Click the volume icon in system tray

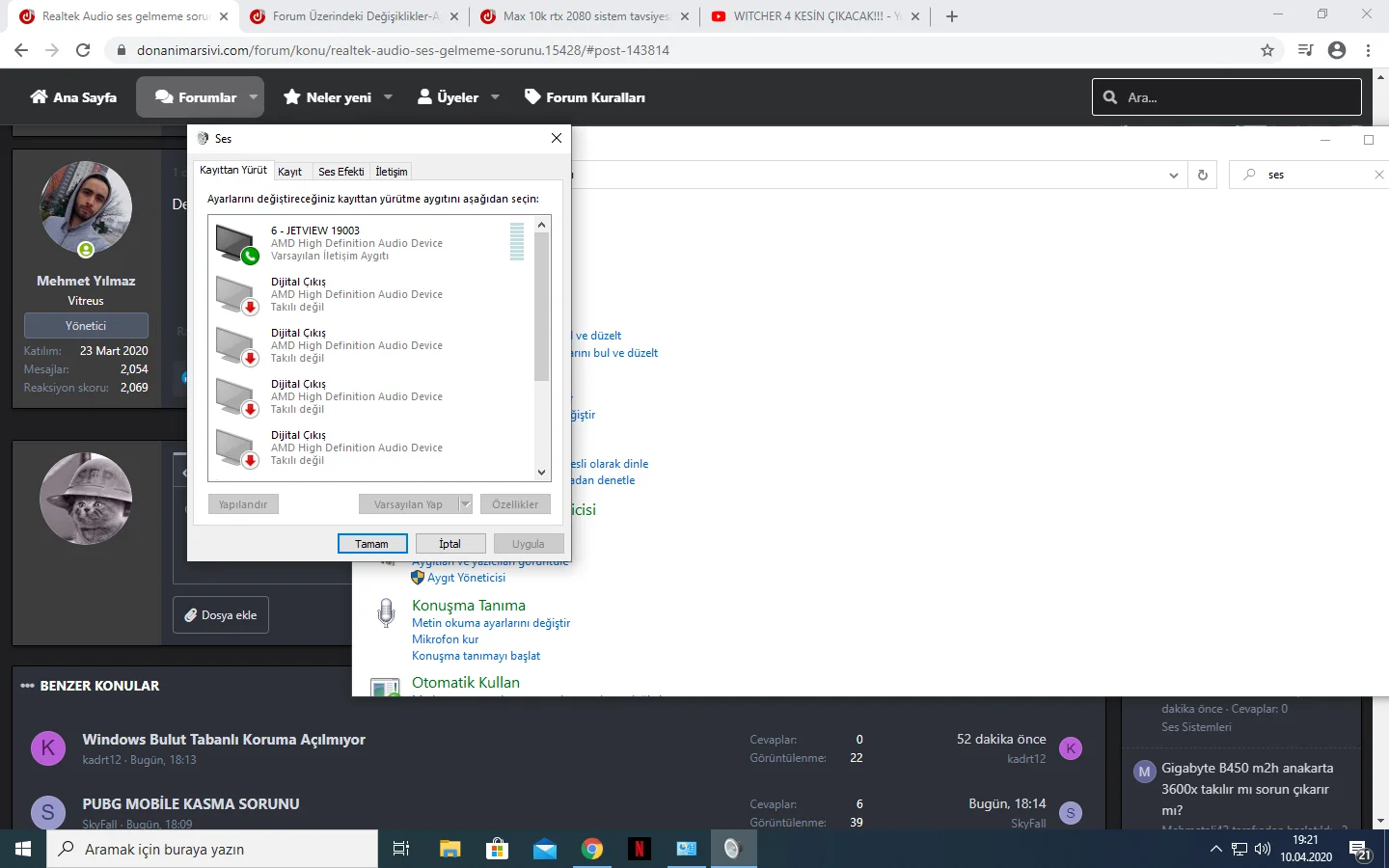click(x=1263, y=849)
